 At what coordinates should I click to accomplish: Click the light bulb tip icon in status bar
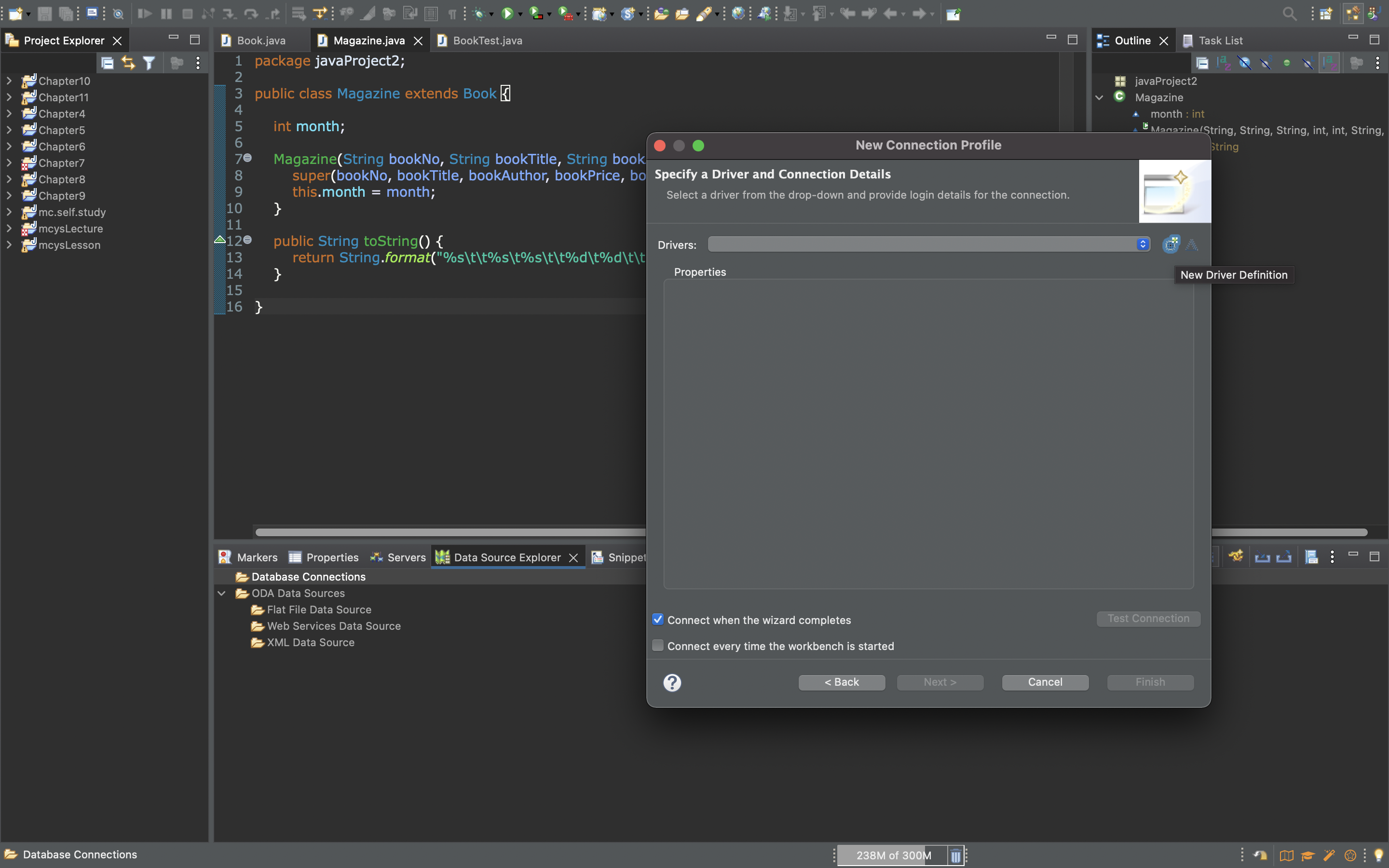(x=1378, y=855)
